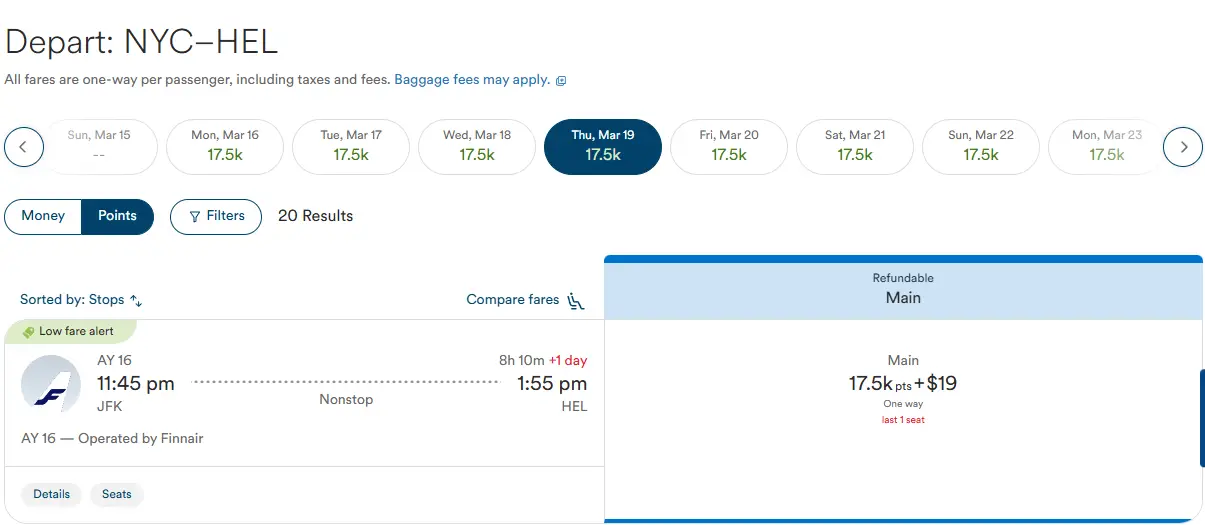1205x525 pixels.
Task: Open the Baggage fees may apply link
Action: [x=472, y=80]
